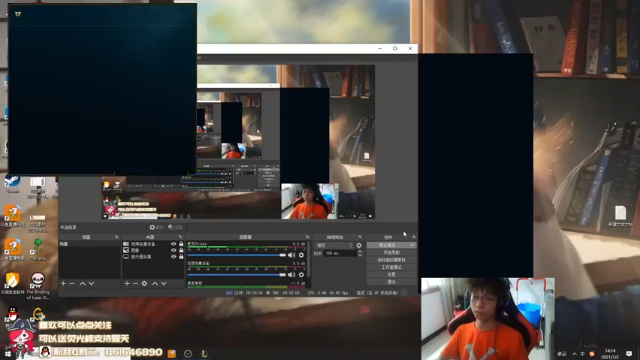
Task: Click webcam preview in OBS canvas
Action: pos(310,201)
